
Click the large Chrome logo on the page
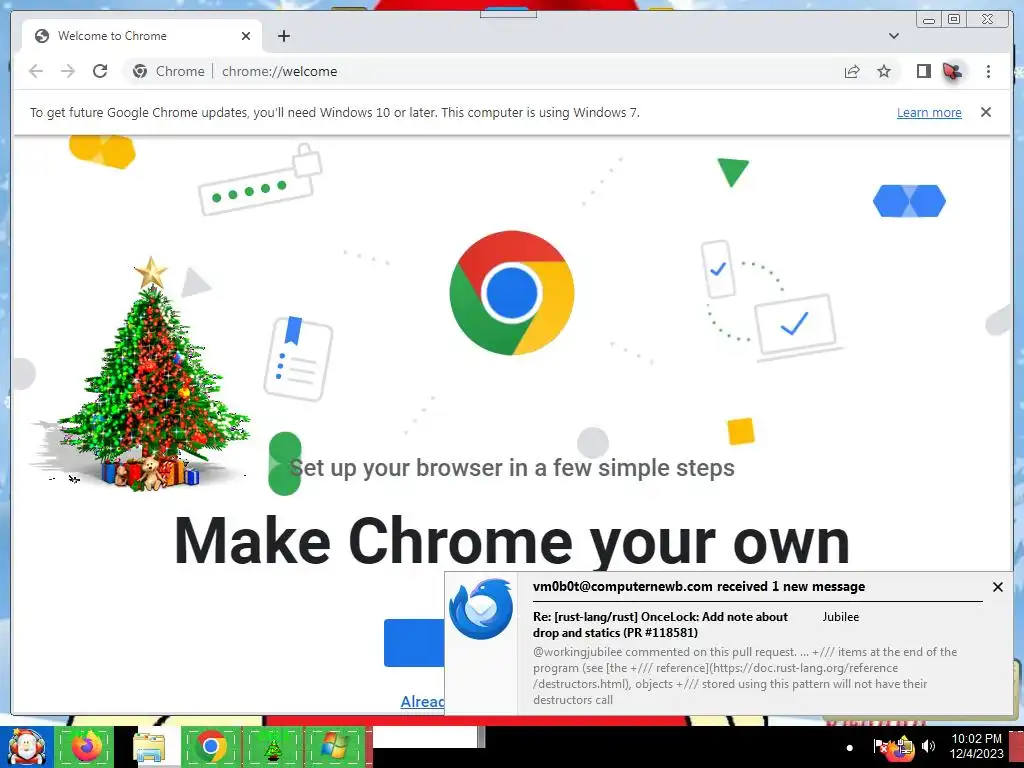coord(512,293)
